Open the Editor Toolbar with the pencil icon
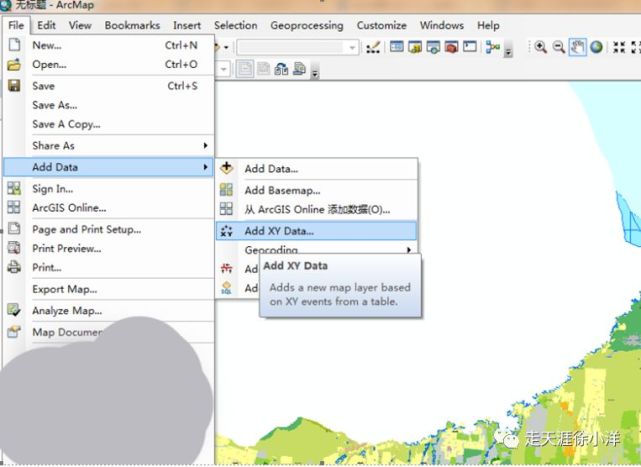This screenshot has width=641, height=467. pos(373,47)
